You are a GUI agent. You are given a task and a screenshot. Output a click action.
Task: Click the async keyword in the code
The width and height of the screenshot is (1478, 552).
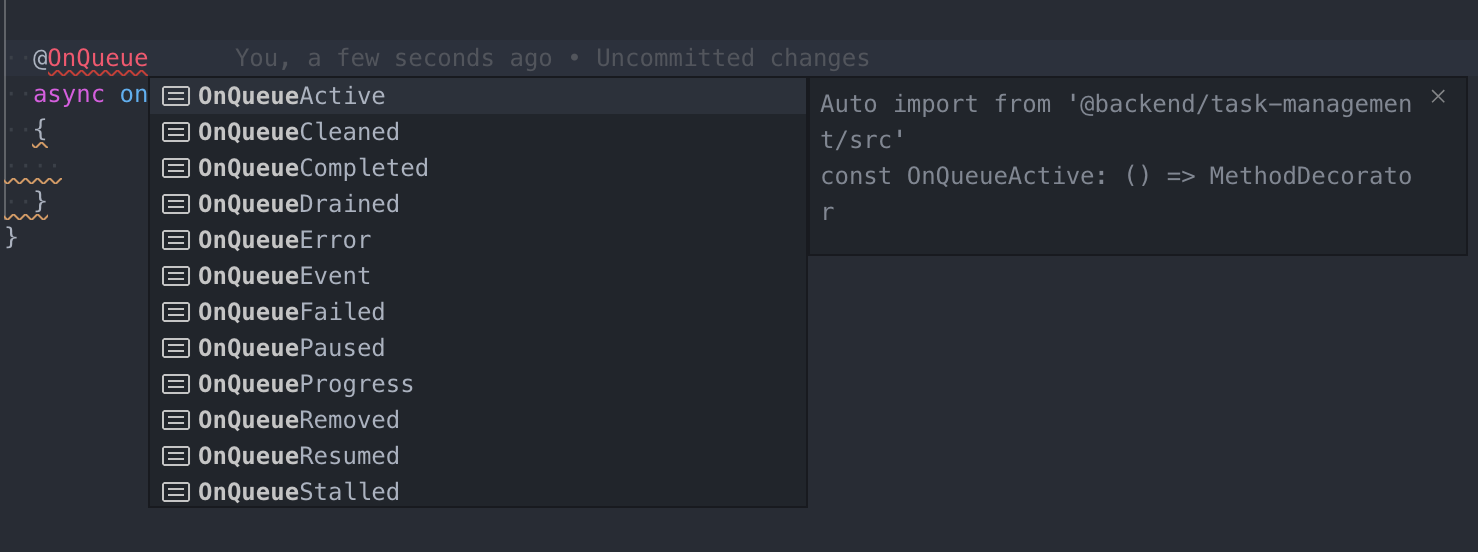pos(69,95)
